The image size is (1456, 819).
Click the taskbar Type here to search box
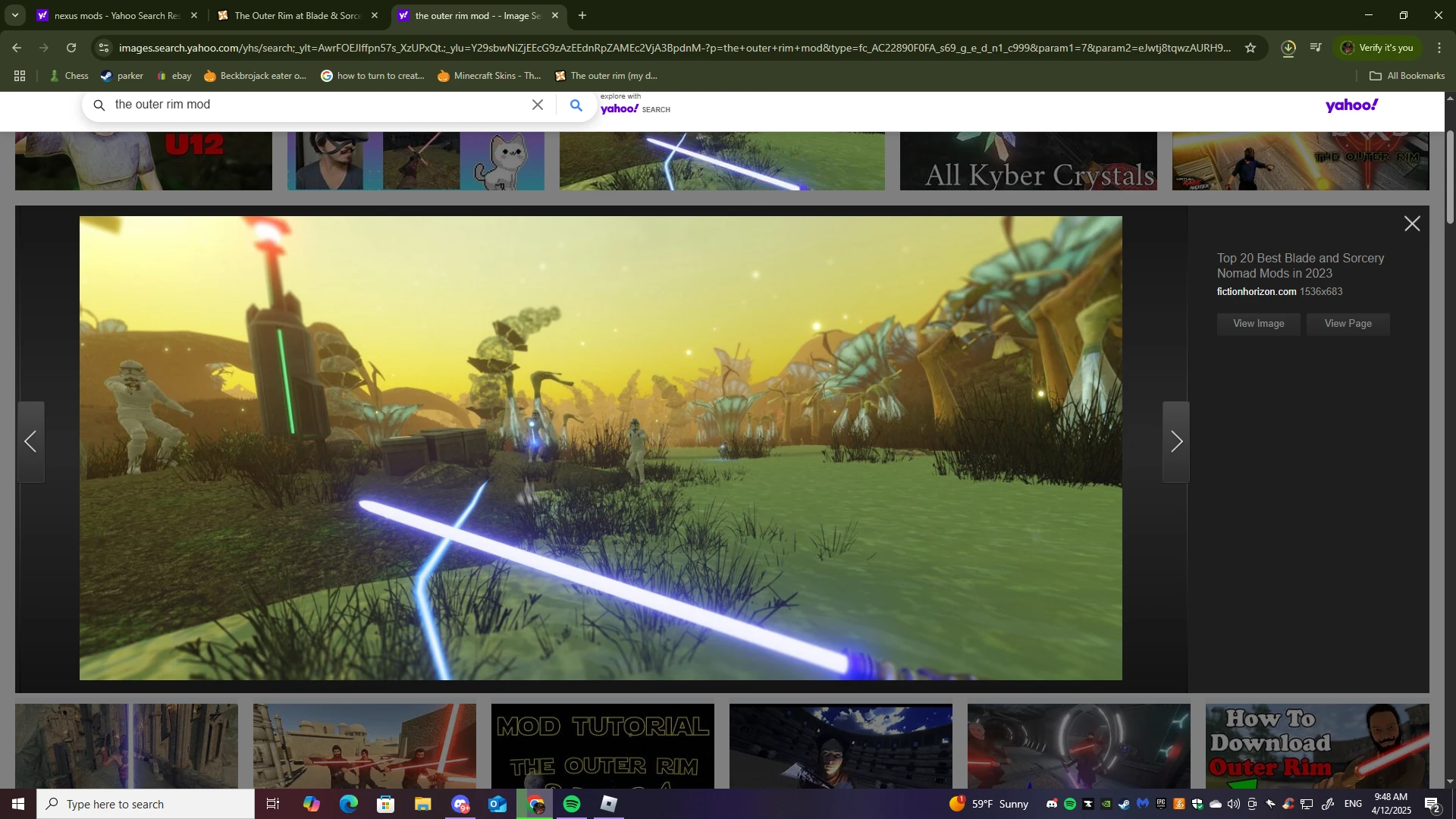tap(146, 804)
